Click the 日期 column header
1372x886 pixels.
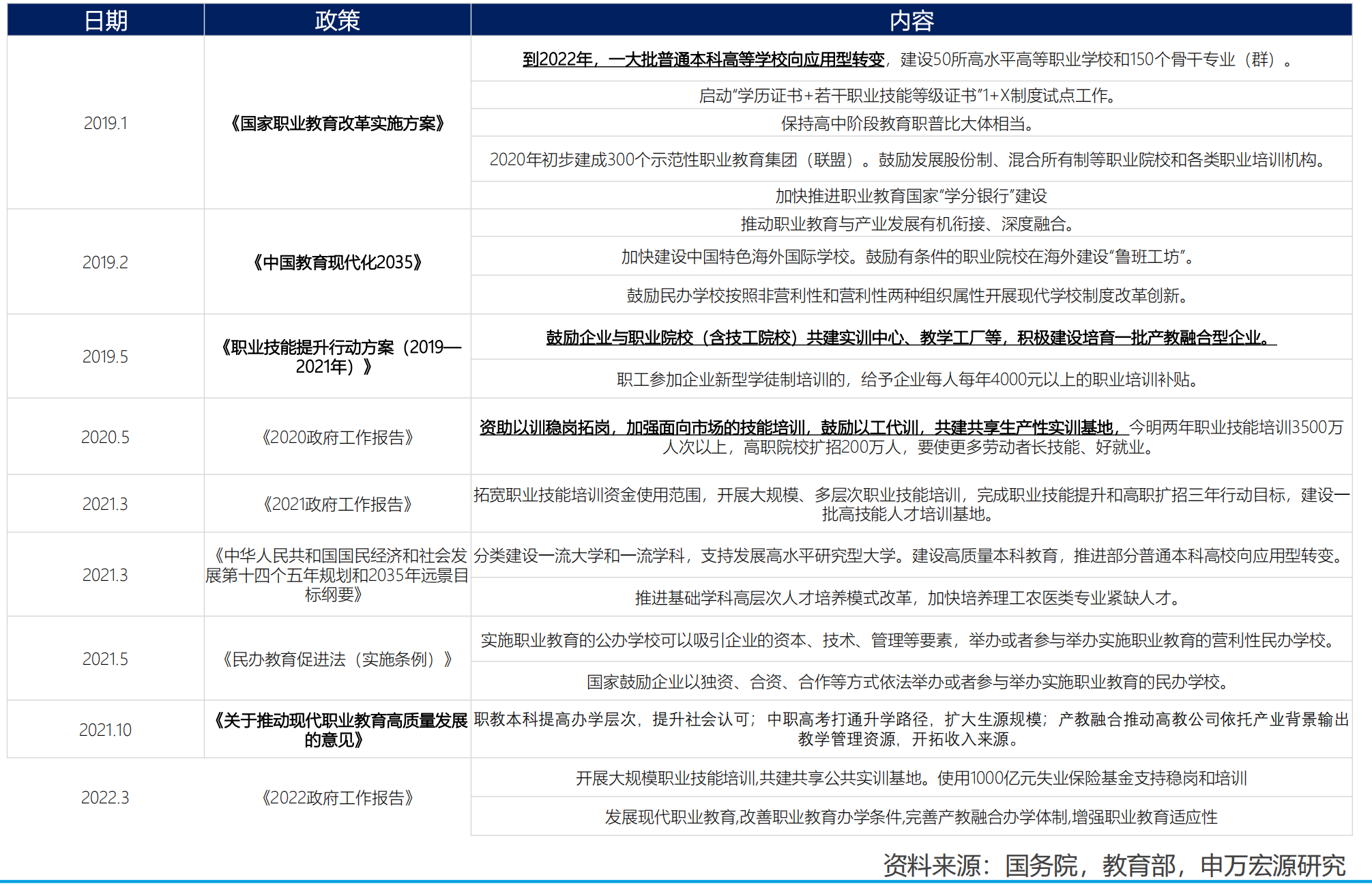click(x=106, y=20)
